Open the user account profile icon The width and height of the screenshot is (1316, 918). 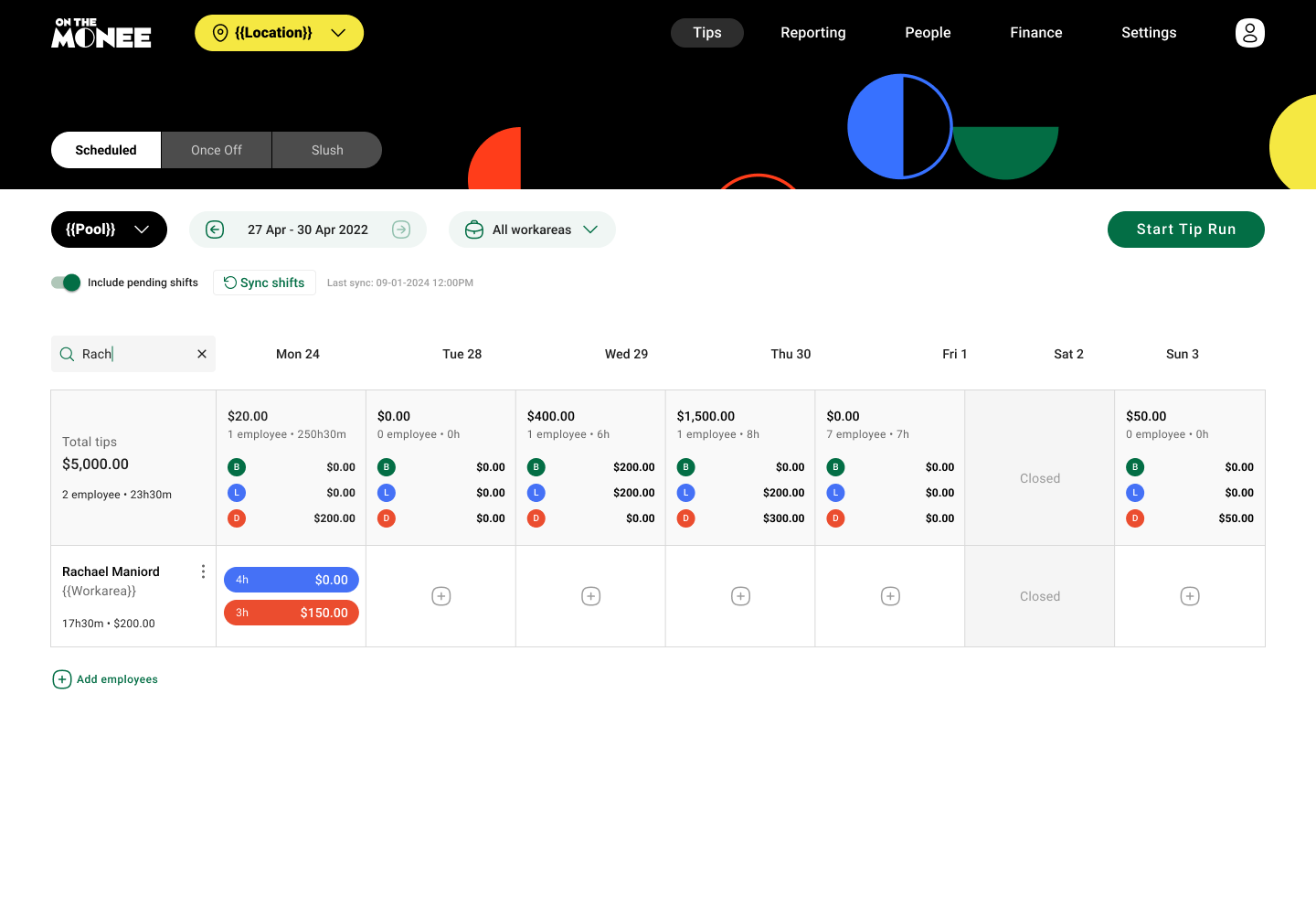click(x=1249, y=32)
